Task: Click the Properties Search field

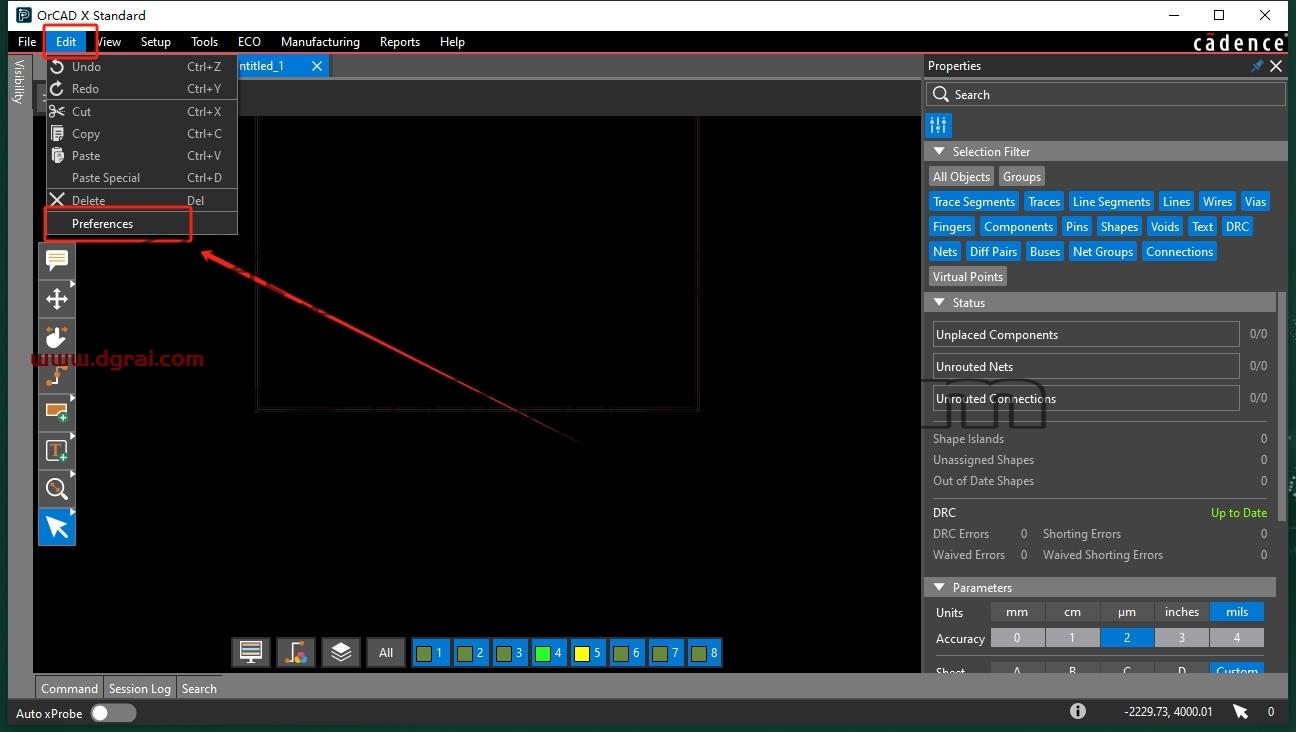Action: pos(1106,94)
